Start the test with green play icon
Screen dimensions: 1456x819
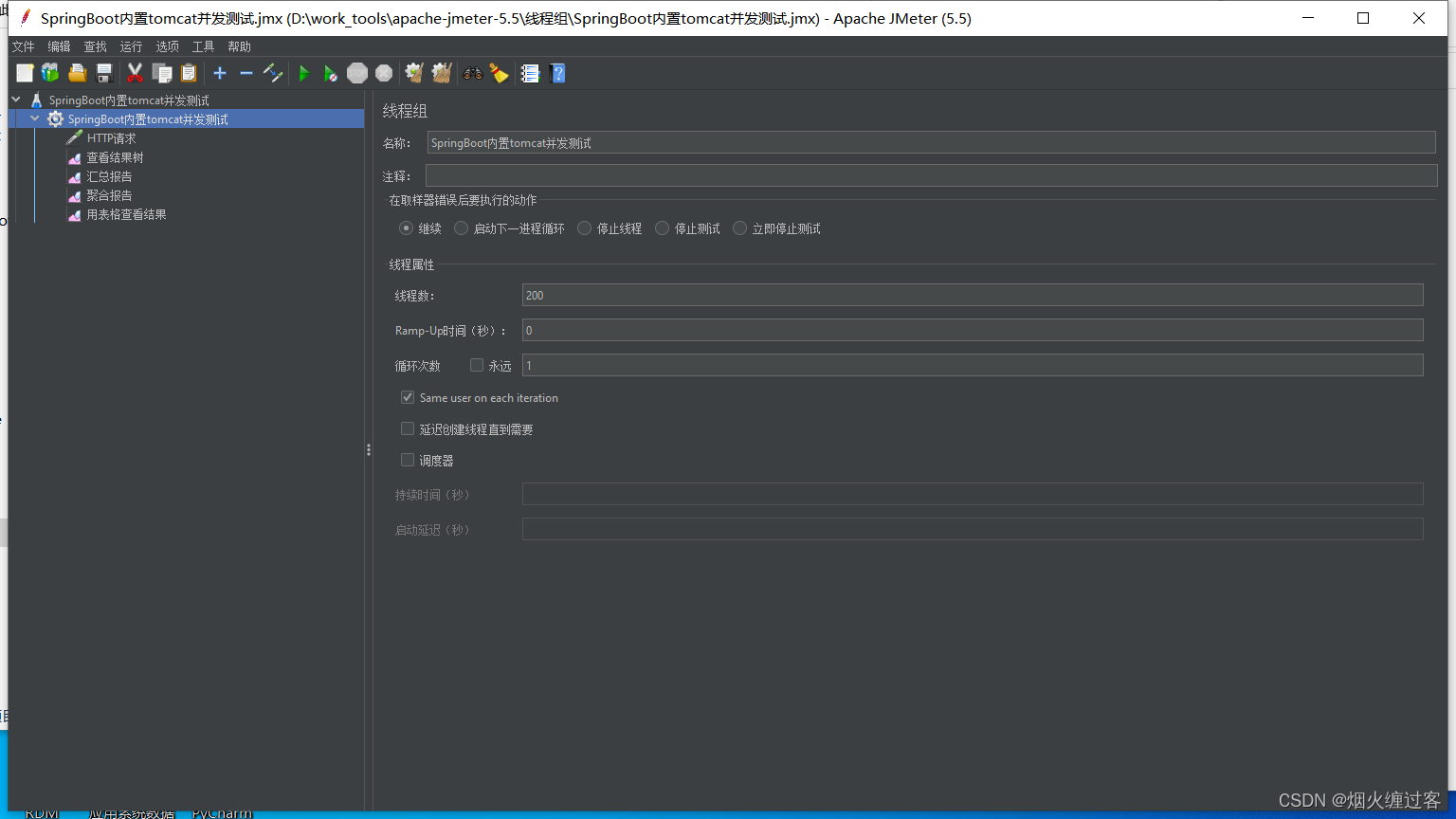point(304,73)
